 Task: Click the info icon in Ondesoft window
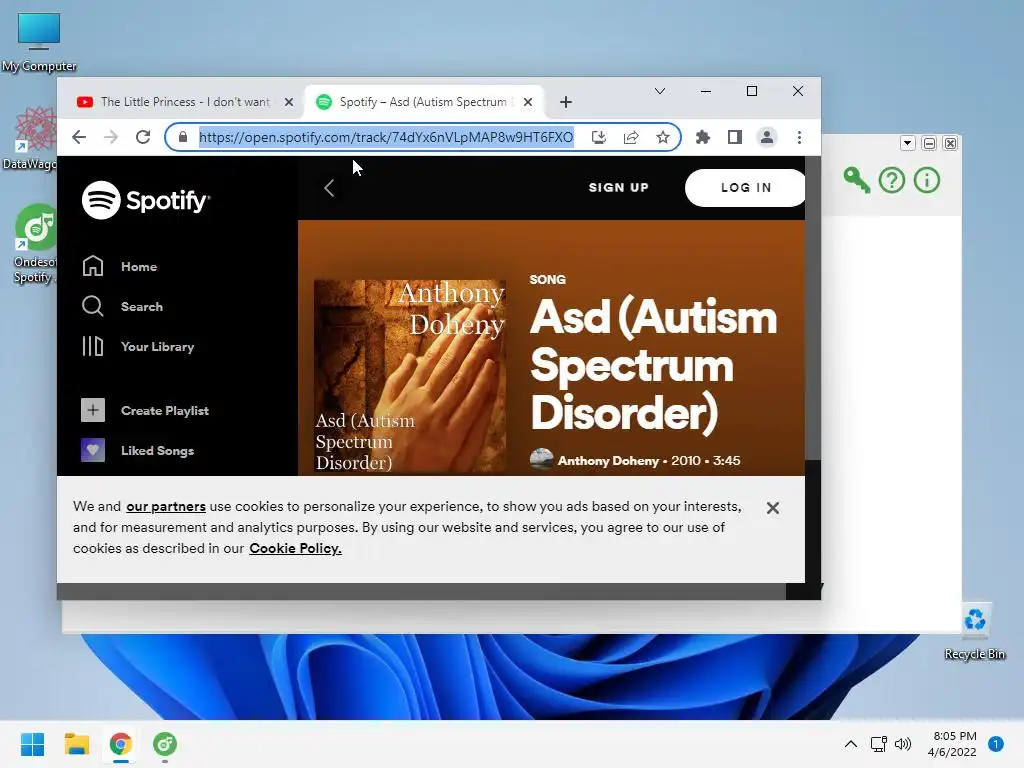pos(927,180)
